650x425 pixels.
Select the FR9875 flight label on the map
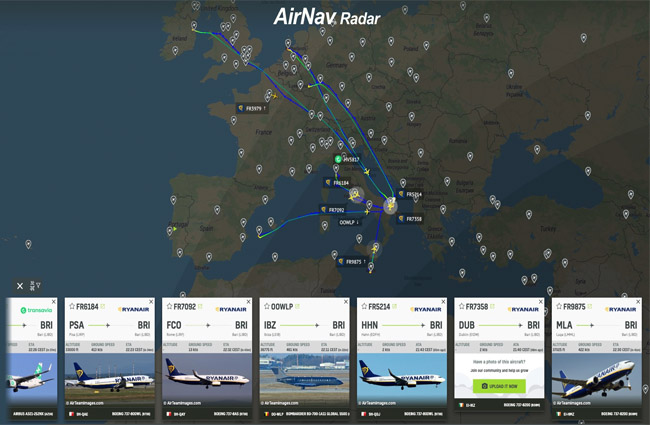tap(352, 262)
